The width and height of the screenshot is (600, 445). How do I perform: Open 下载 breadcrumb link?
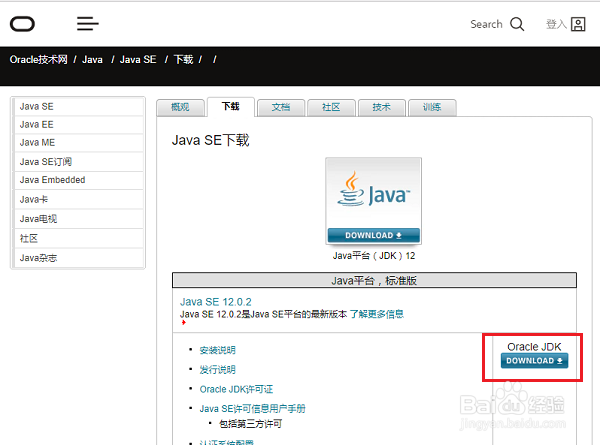click(183, 59)
